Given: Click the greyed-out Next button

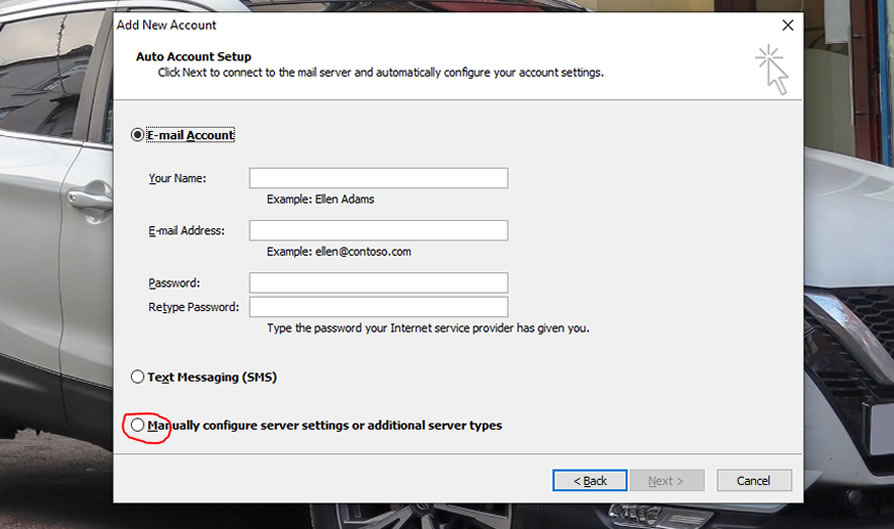Looking at the screenshot, I should point(667,481).
